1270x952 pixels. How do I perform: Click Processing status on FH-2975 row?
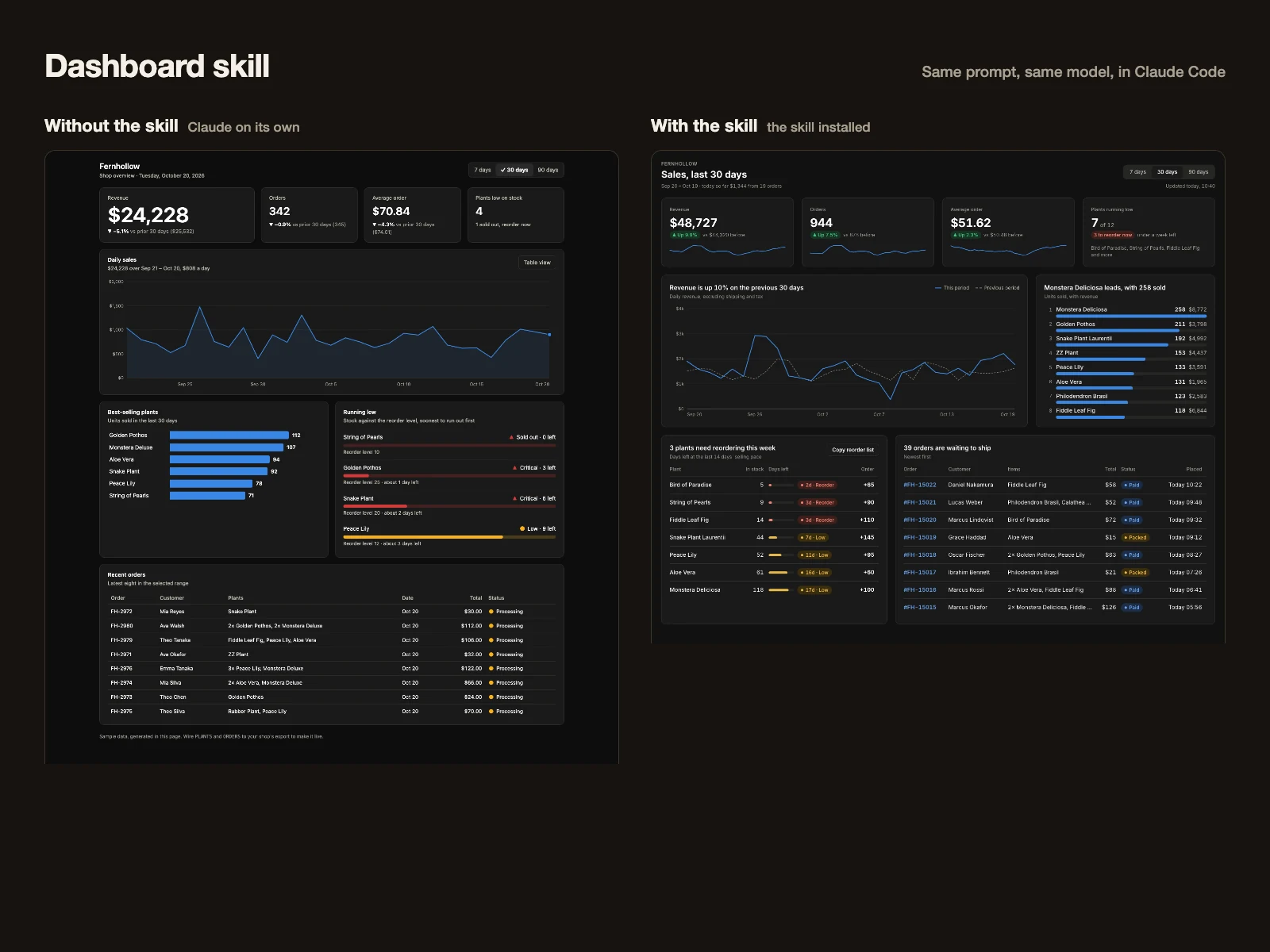506,712
